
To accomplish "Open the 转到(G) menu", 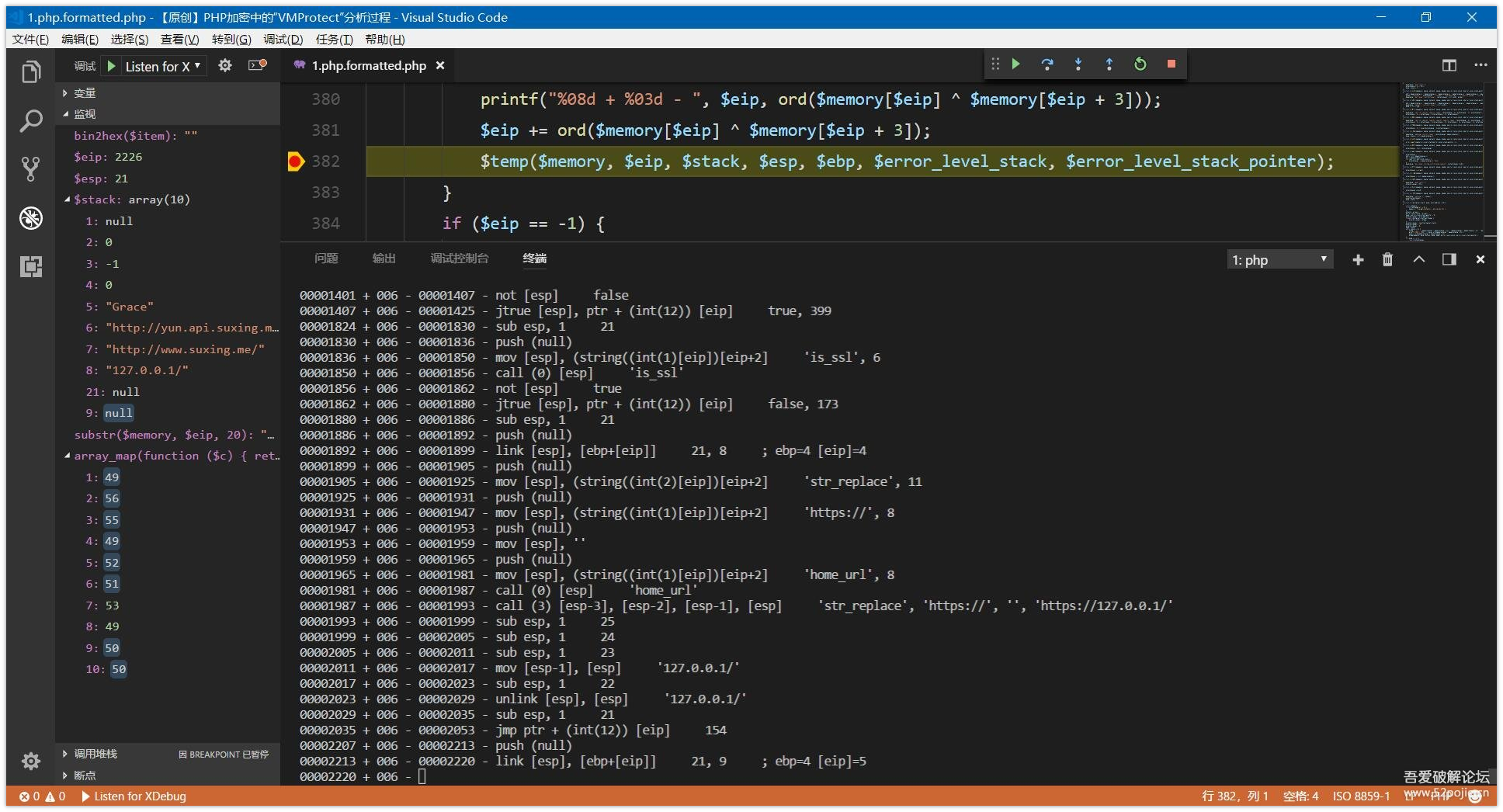I will [x=231, y=39].
